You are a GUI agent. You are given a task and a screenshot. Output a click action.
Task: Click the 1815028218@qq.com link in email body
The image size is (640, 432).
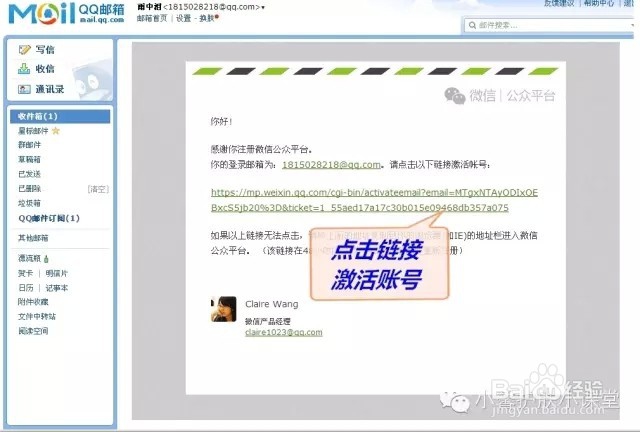[331, 165]
